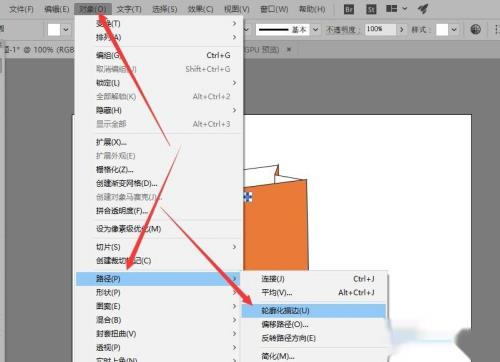500x362 pixels.
Task: Expand the opacity value arrow
Action: (402, 30)
